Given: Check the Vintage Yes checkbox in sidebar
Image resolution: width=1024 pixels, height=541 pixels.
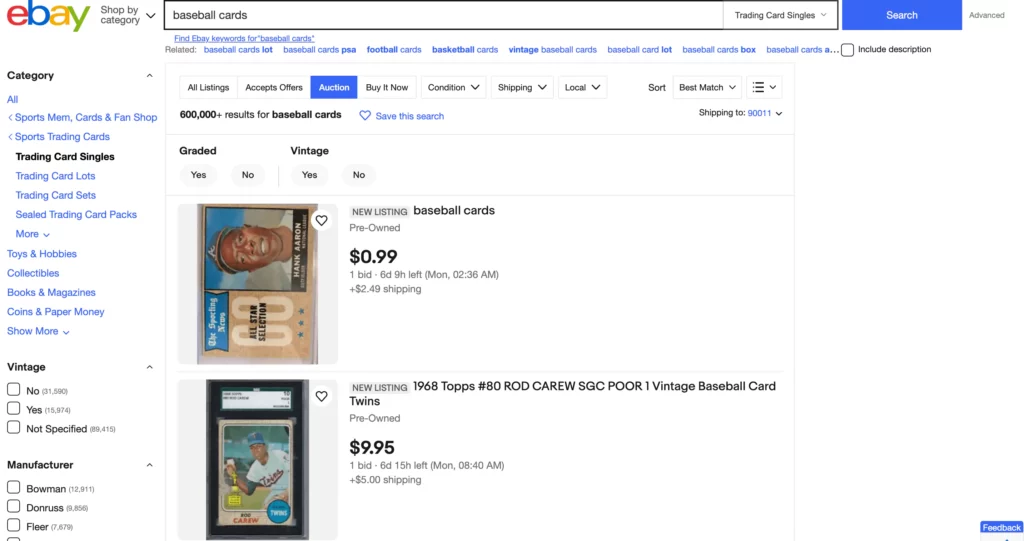Looking at the screenshot, I should click(14, 409).
